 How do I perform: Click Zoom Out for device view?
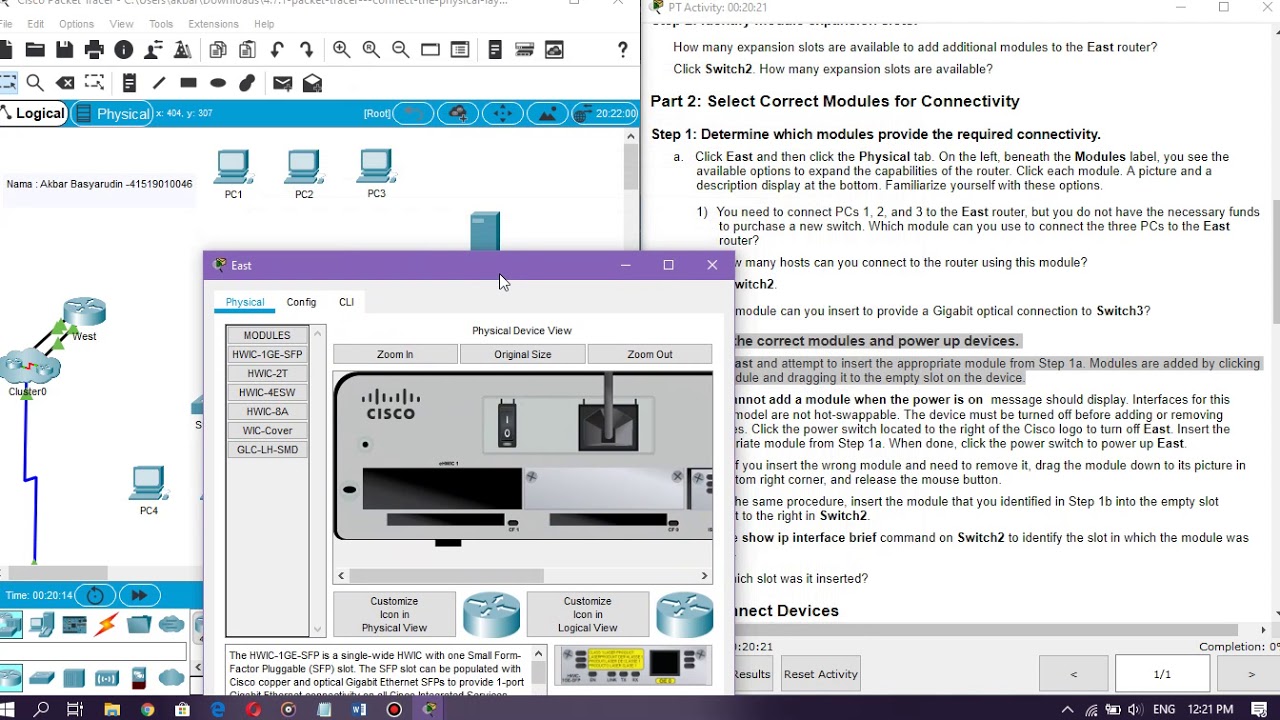point(650,354)
